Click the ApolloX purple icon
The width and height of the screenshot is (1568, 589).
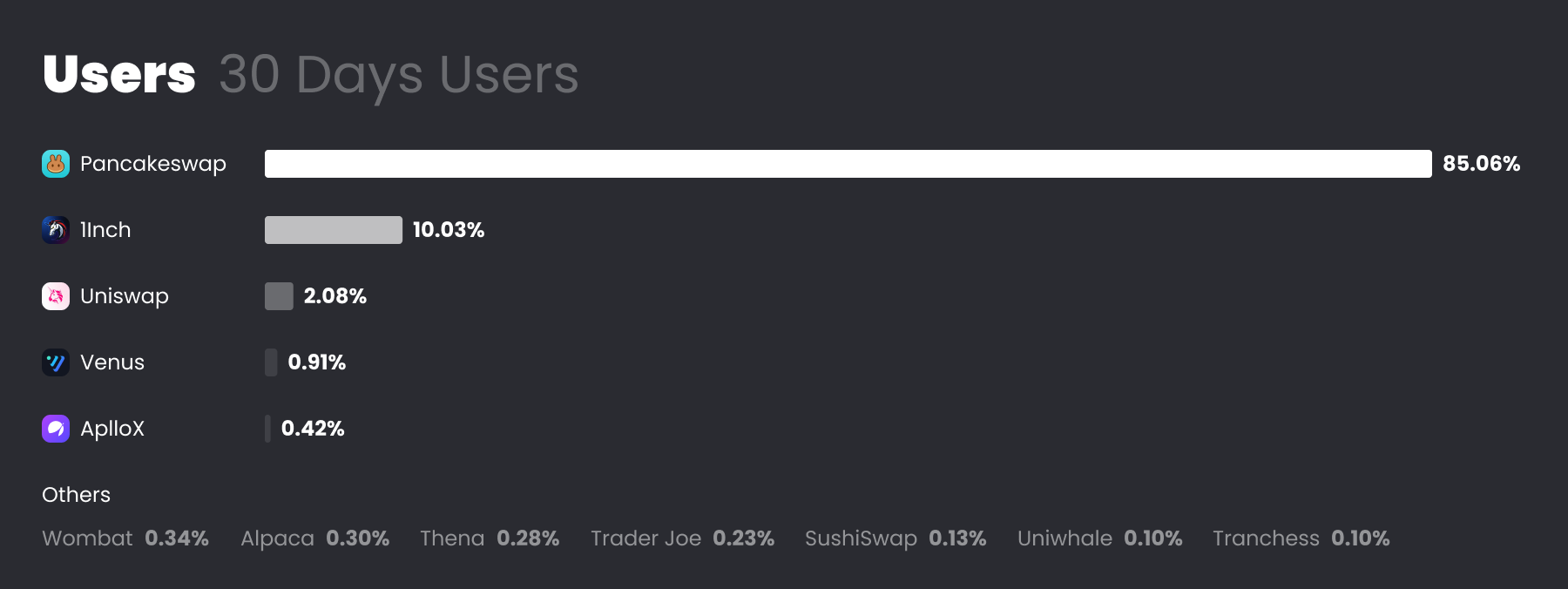(x=56, y=429)
